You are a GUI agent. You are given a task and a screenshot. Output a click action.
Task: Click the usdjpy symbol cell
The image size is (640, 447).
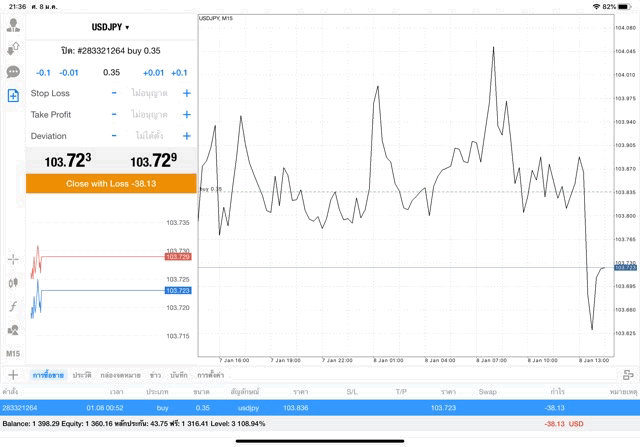coord(248,408)
